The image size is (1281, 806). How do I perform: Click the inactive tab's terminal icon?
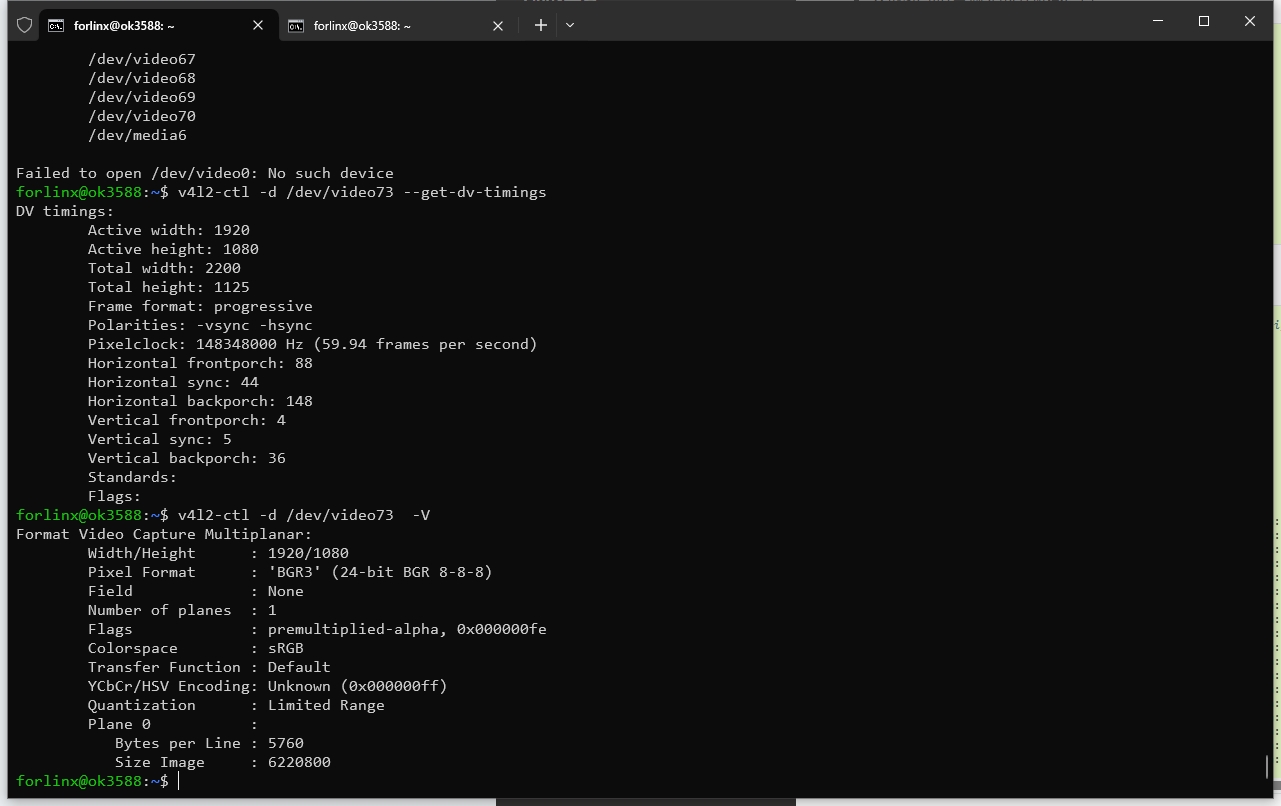[x=296, y=26]
